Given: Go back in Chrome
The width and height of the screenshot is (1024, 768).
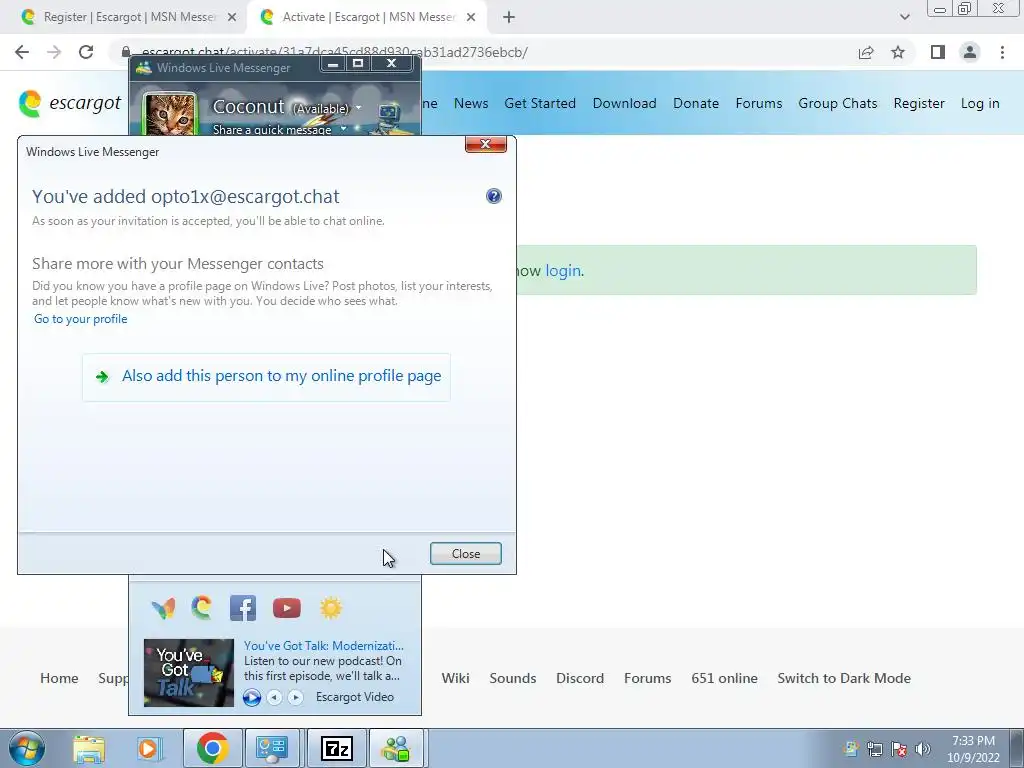Looking at the screenshot, I should click(x=22, y=52).
